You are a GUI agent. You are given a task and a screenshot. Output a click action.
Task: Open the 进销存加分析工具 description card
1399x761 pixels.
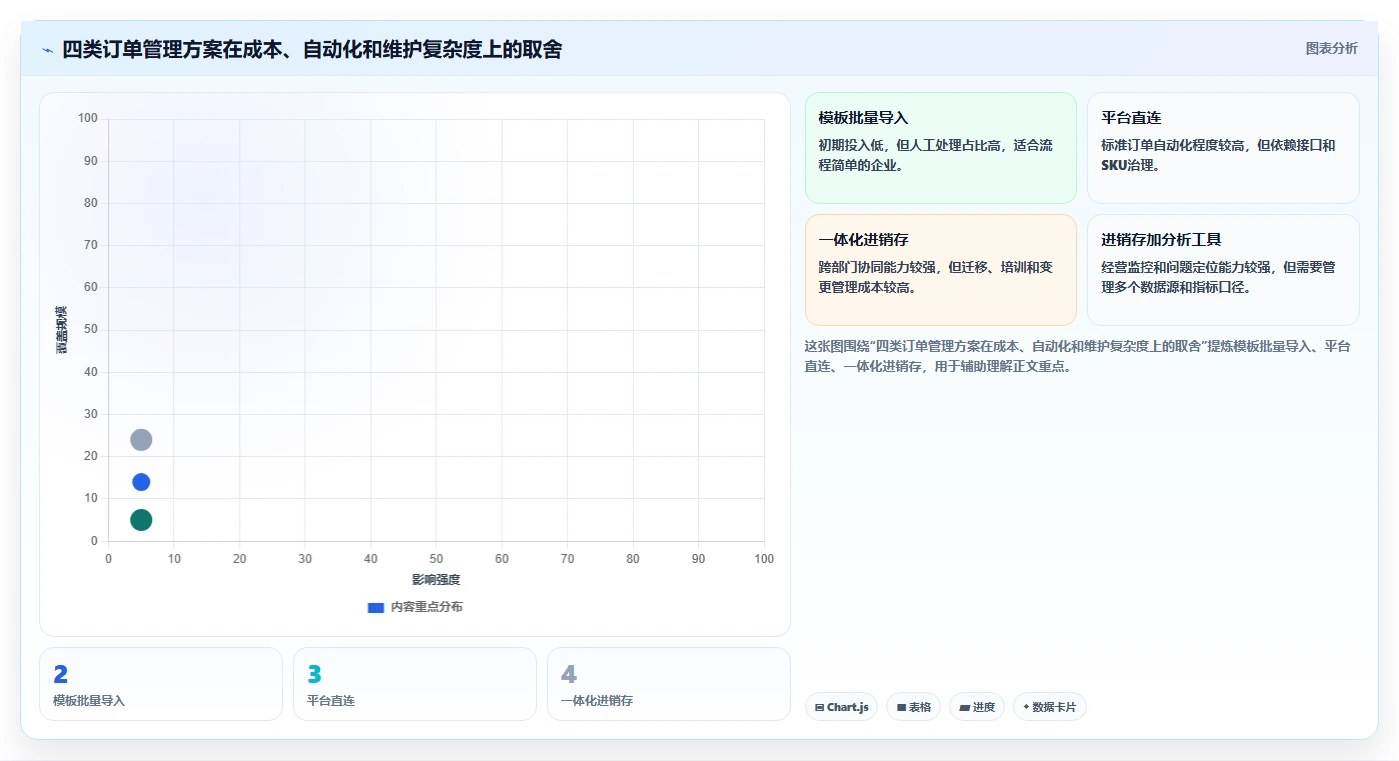click(x=1223, y=270)
